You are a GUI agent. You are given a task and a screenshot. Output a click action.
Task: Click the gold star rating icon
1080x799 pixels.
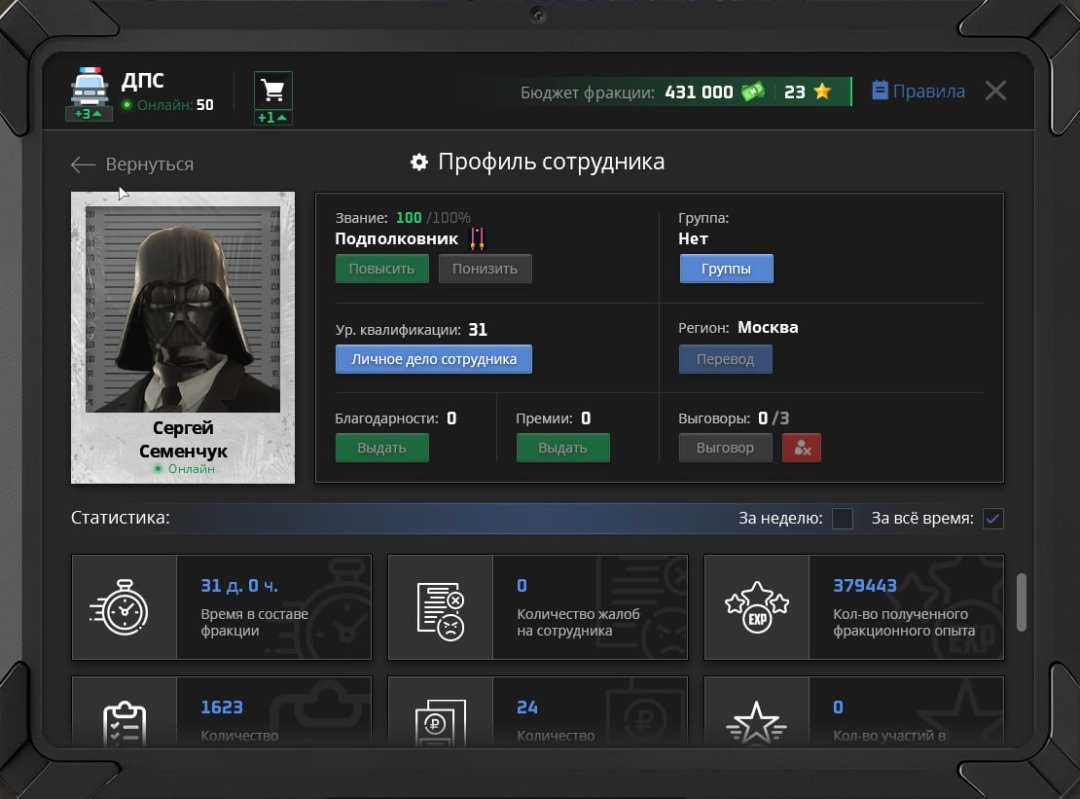point(822,92)
